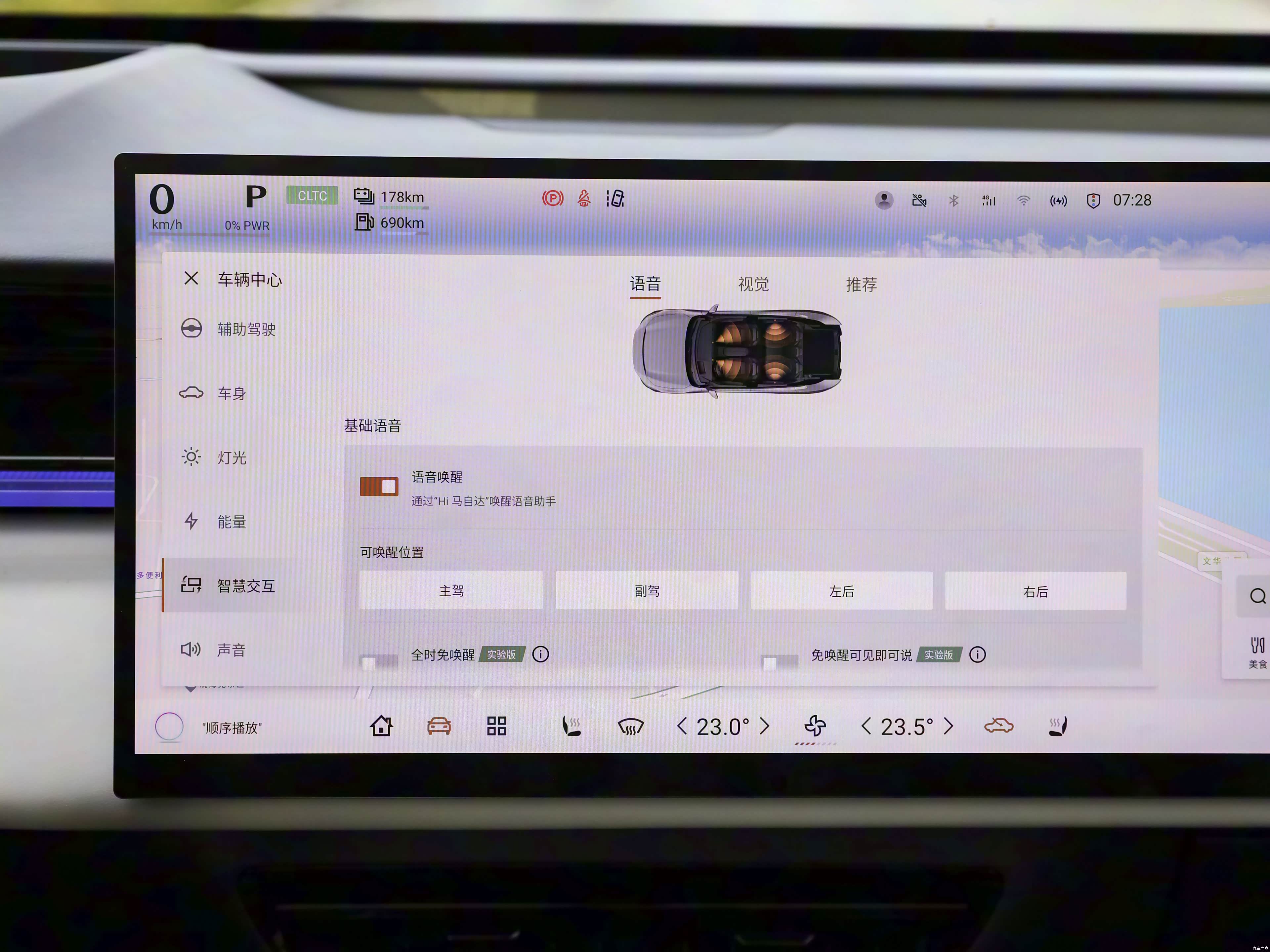1270x952 pixels.
Task: Tap the home icon in bottom bar
Action: pos(381,726)
